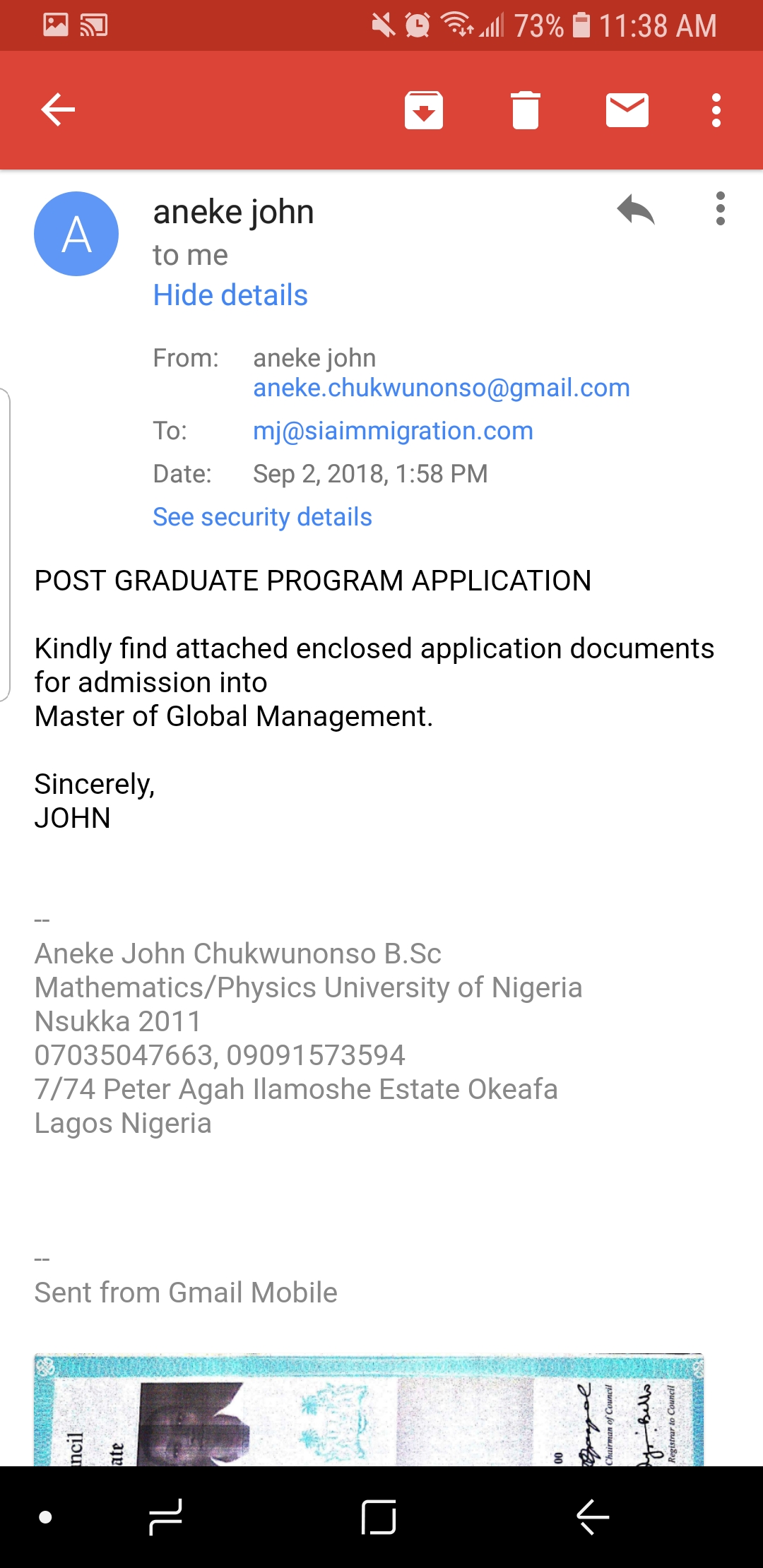Expand See security details
Screen dimensions: 763x1568
(262, 517)
